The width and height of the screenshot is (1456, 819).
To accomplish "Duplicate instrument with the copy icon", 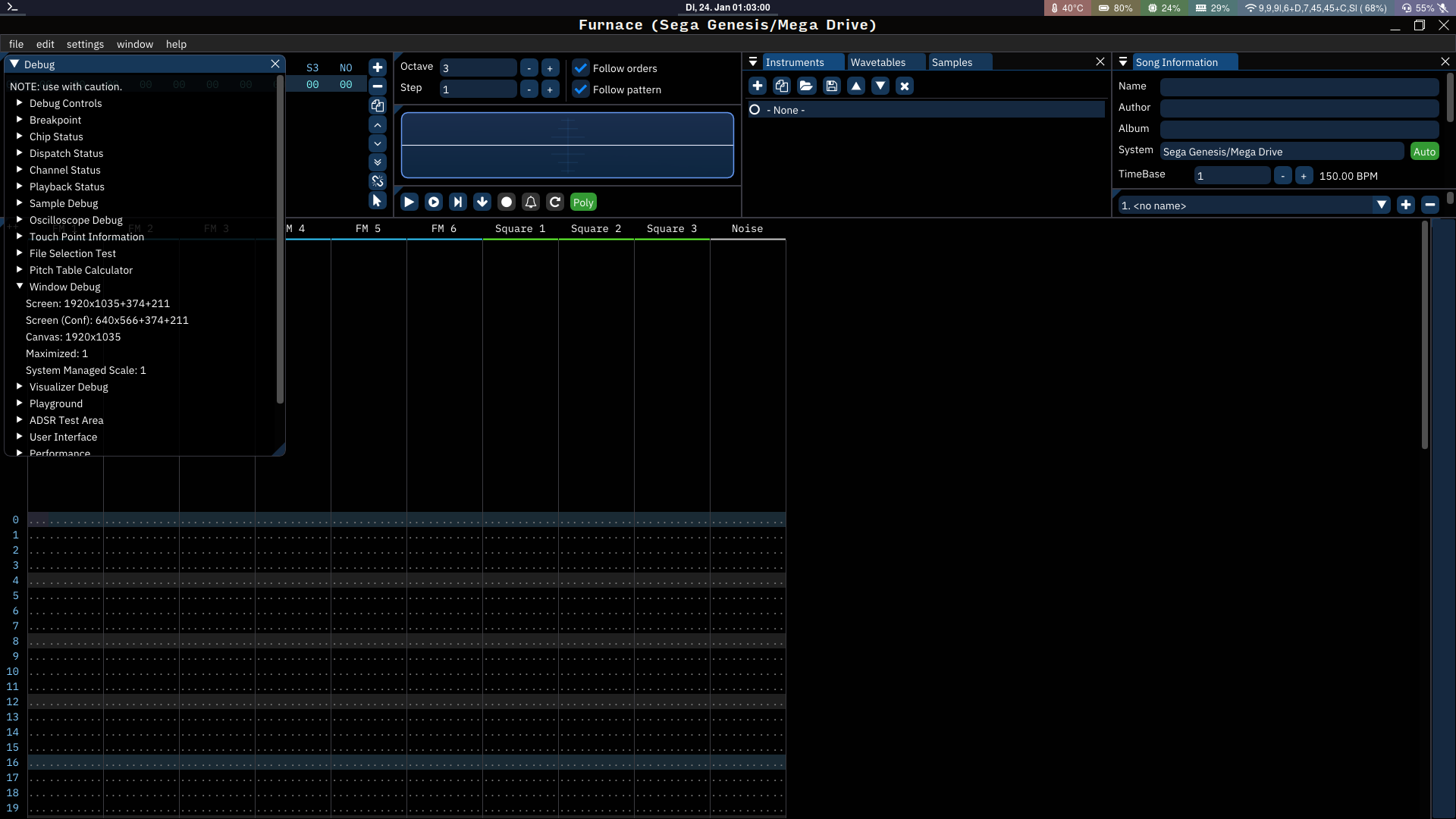I will click(782, 86).
